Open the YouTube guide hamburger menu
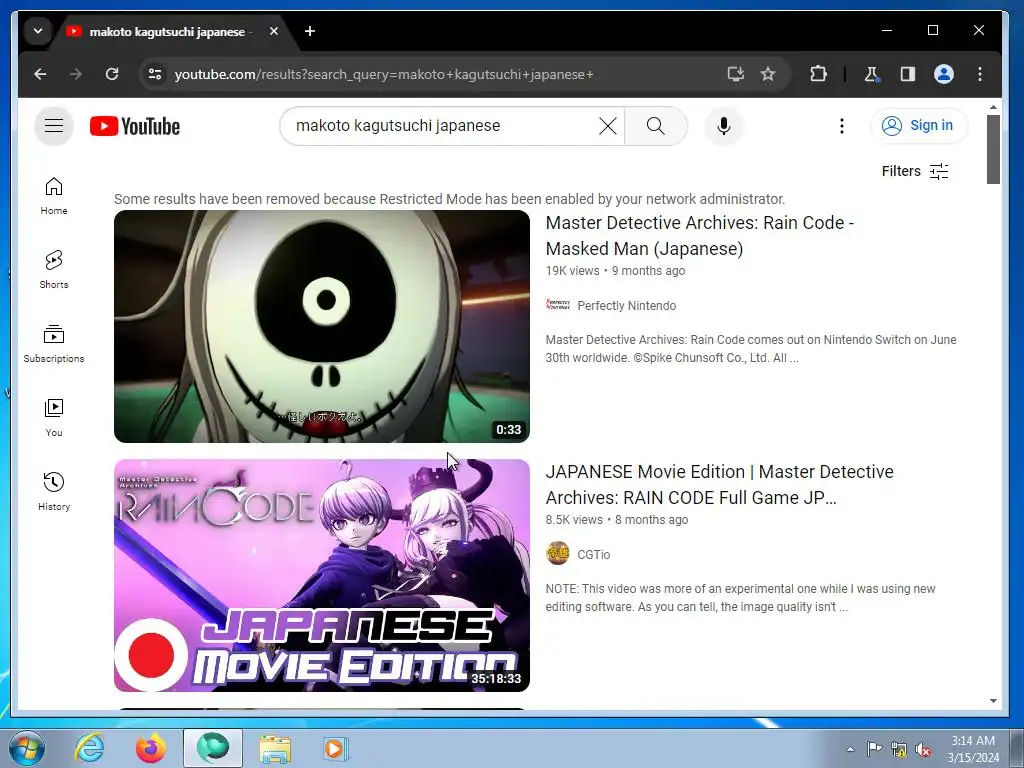Screen dimensions: 1024x768 click(54, 125)
